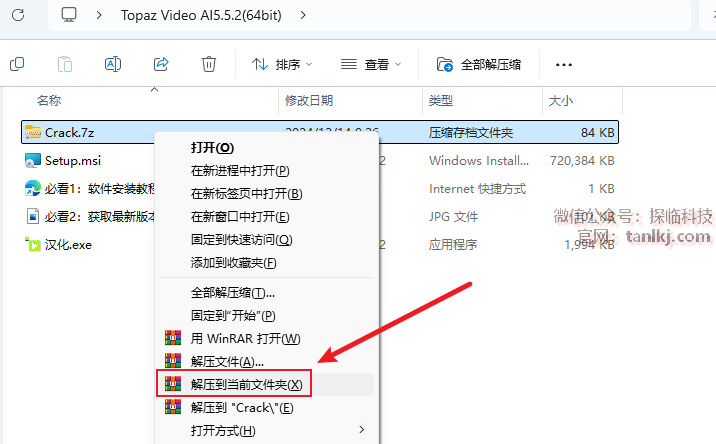The width and height of the screenshot is (716, 444).
Task: Click WinRAR icon beside 用 WinRAR 打开
Action: [x=173, y=338]
